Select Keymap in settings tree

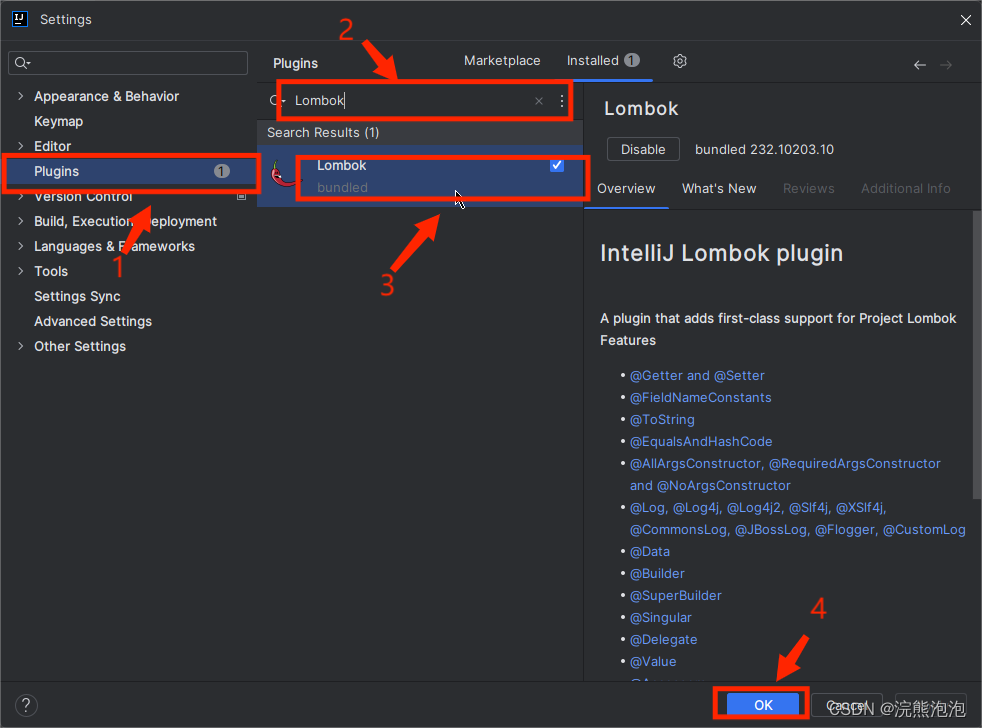58,121
